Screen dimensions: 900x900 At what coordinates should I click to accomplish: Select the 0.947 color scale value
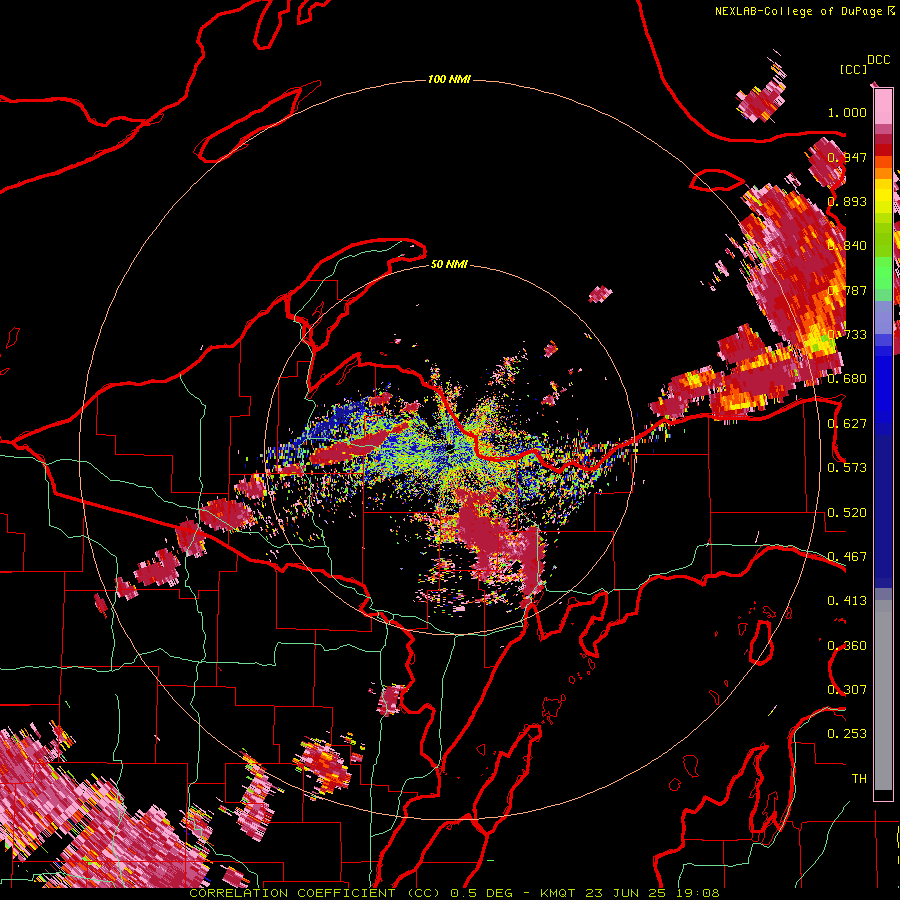coord(847,157)
